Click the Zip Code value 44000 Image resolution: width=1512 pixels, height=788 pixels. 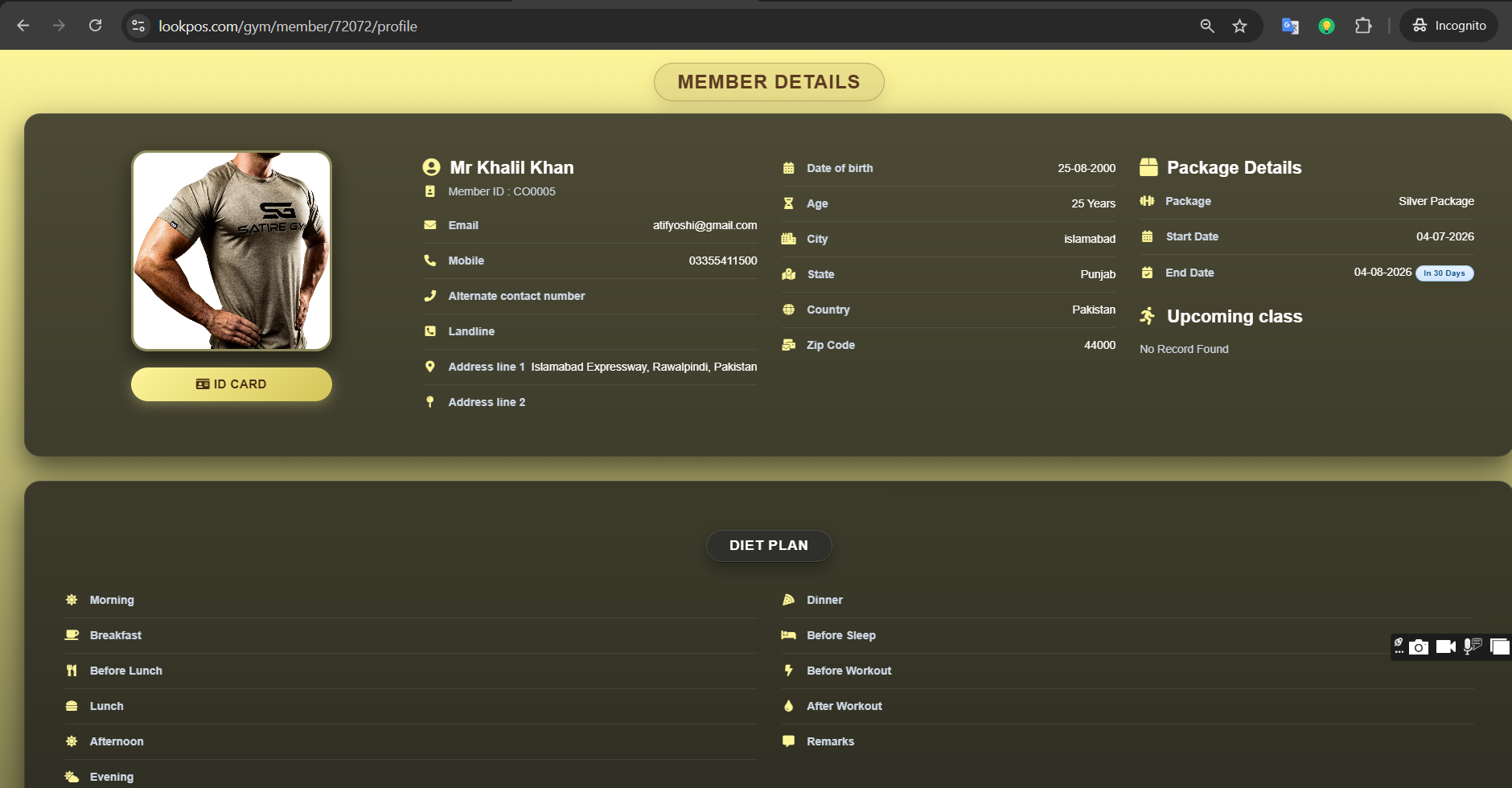pos(1099,345)
